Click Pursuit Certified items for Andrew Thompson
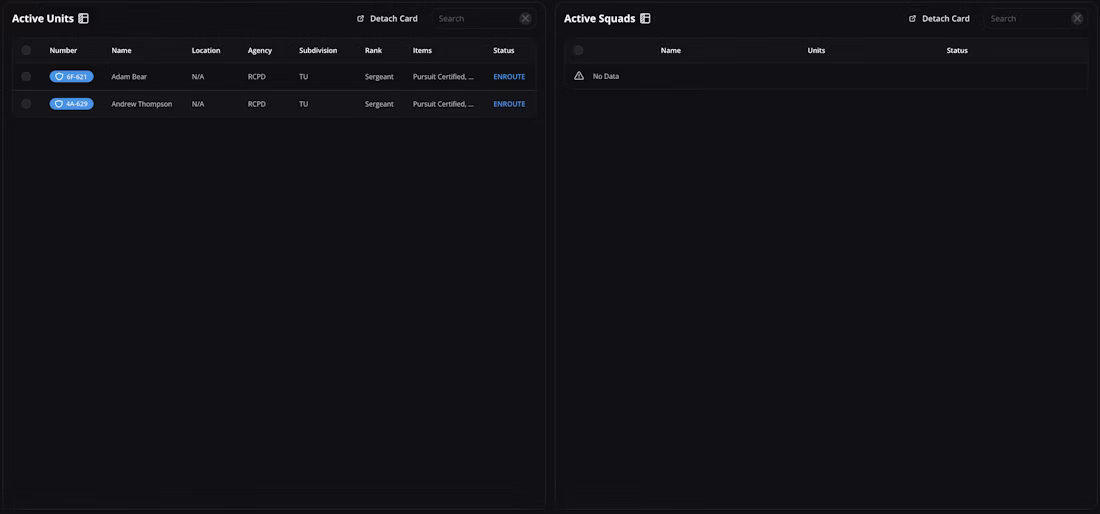This screenshot has height=514, width=1100. [443, 104]
